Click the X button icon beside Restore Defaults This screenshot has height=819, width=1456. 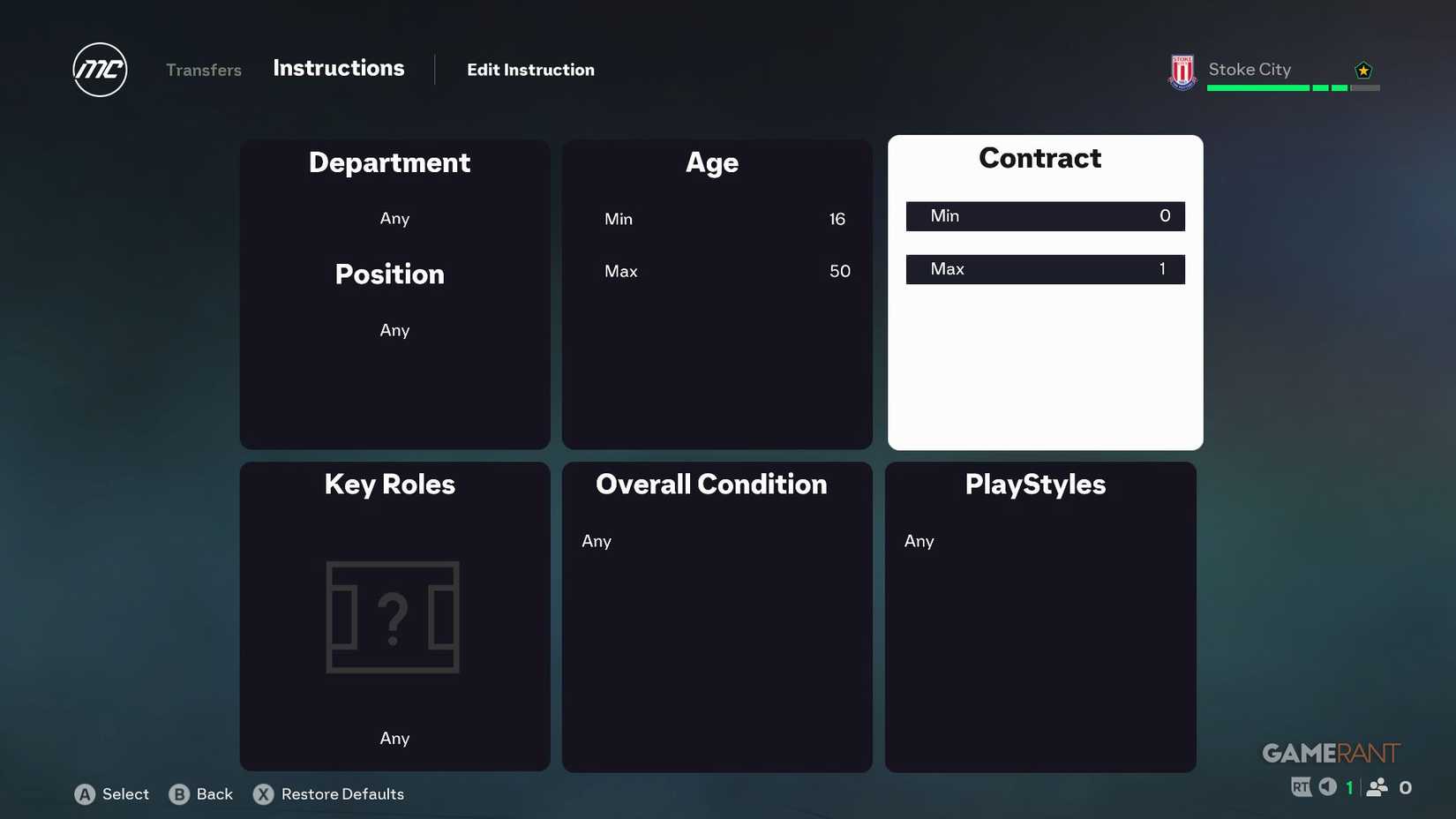(x=263, y=794)
